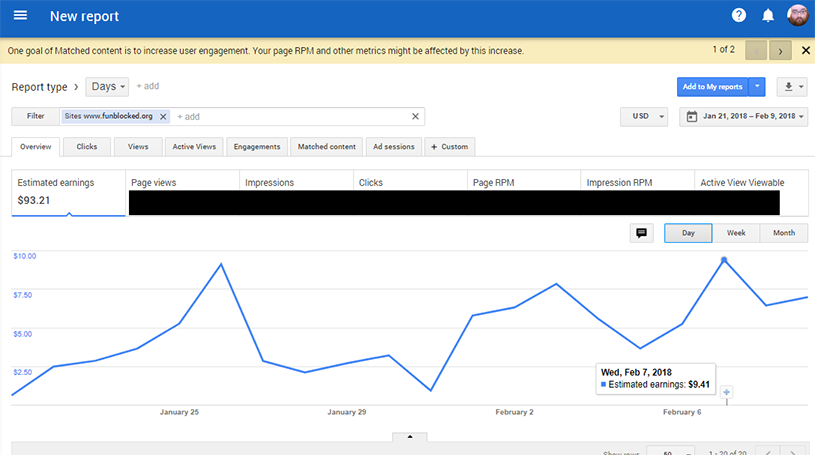
Task: Click Add to My reports button
Action: click(x=712, y=87)
